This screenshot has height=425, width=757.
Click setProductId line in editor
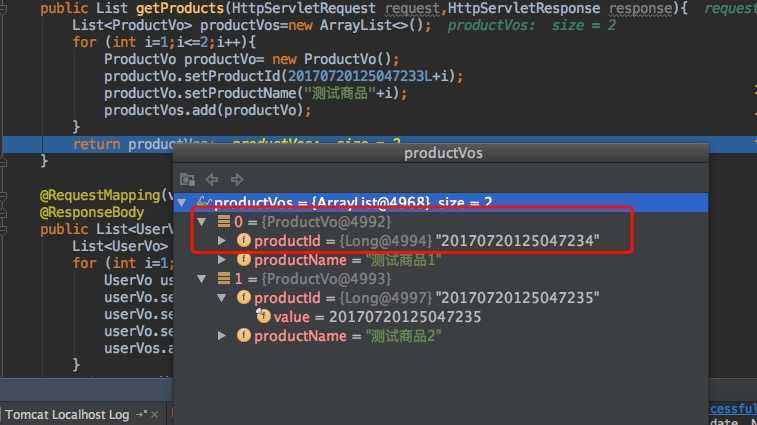click(283, 76)
